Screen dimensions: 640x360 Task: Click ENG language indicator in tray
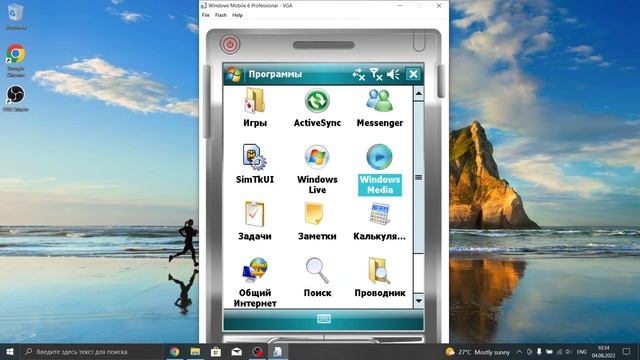tap(582, 352)
